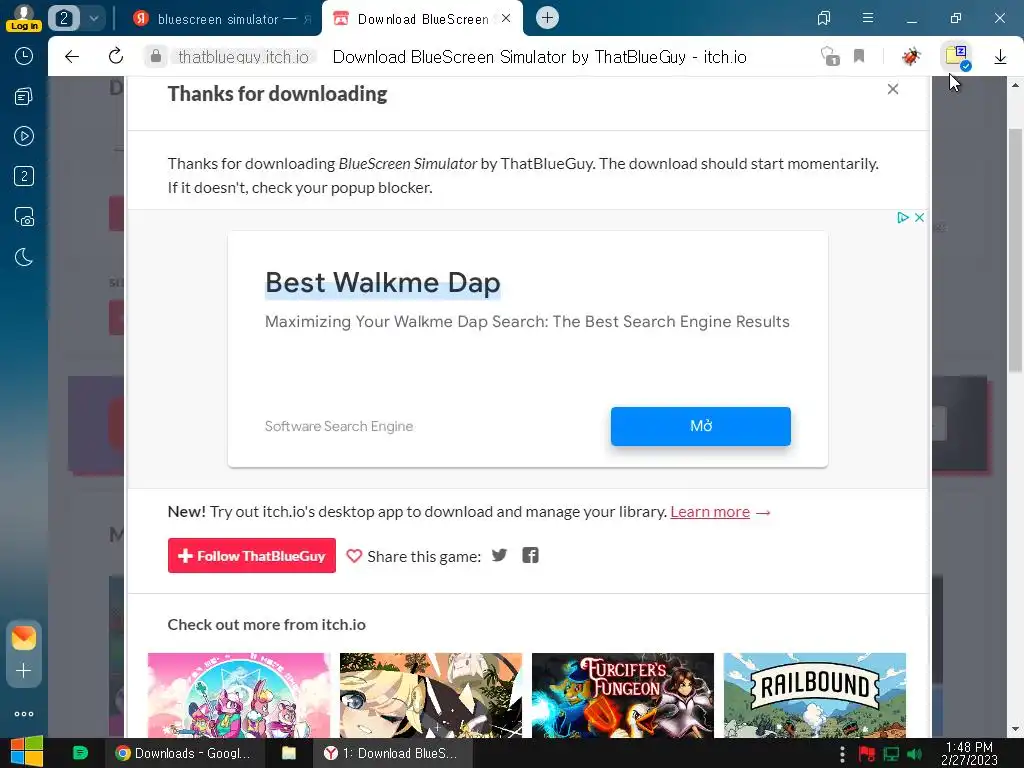1024x768 pixels.
Task: Open the browser bookmarks panel icon
Action: click(824, 18)
